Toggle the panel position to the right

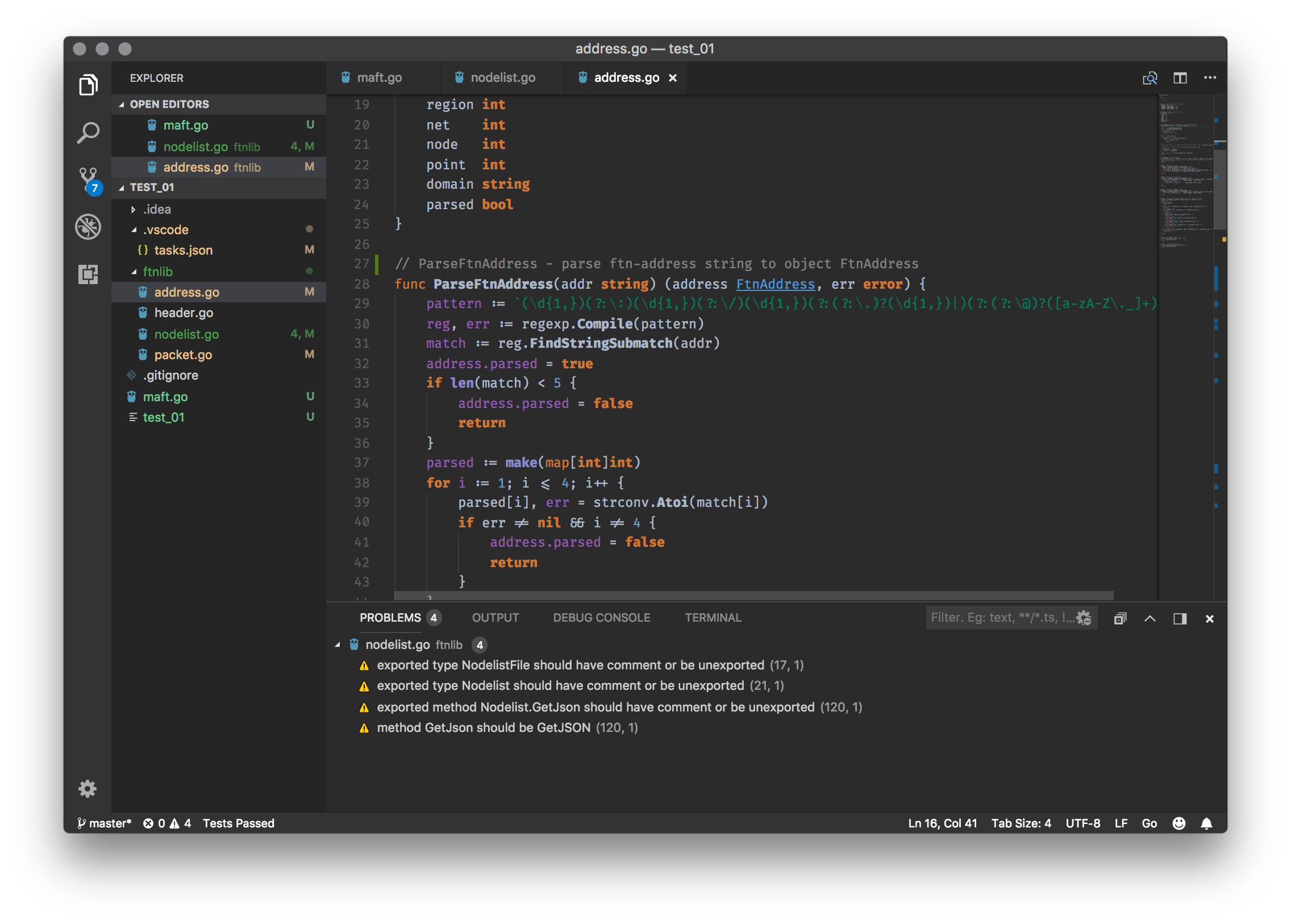(1180, 618)
